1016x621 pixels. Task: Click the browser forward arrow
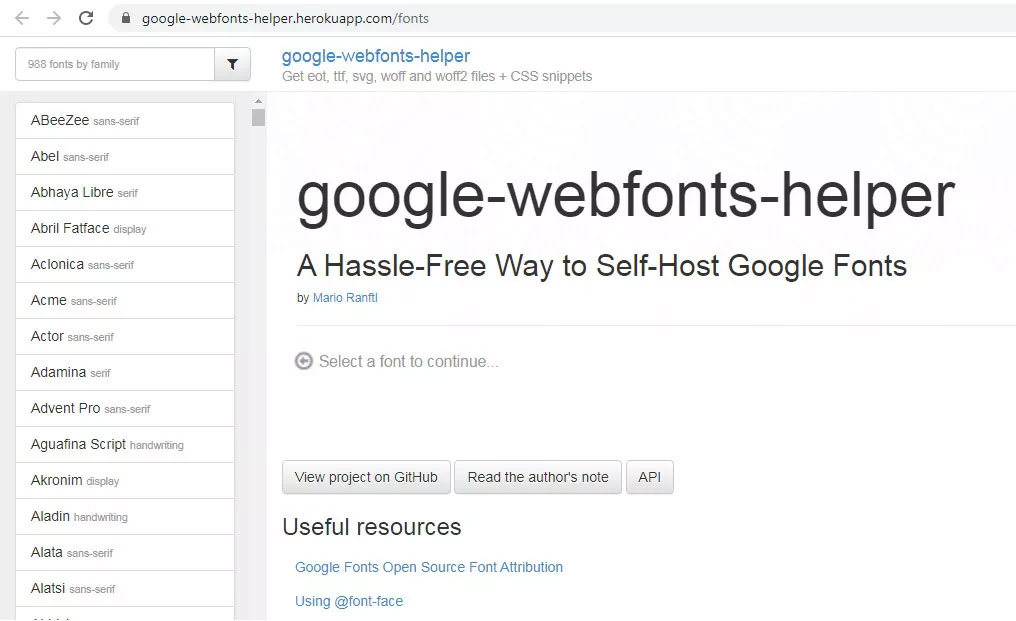point(53,18)
